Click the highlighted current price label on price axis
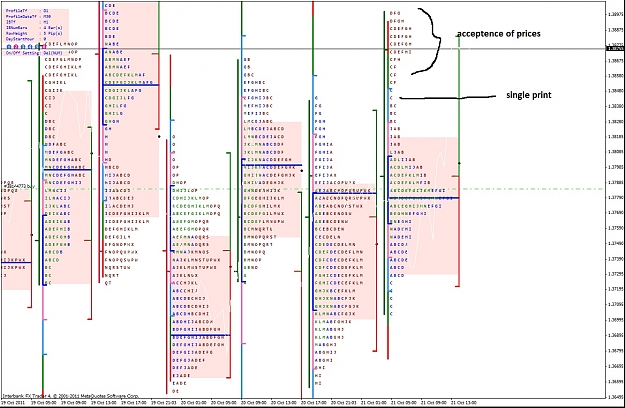The image size is (625, 408). pos(615,49)
